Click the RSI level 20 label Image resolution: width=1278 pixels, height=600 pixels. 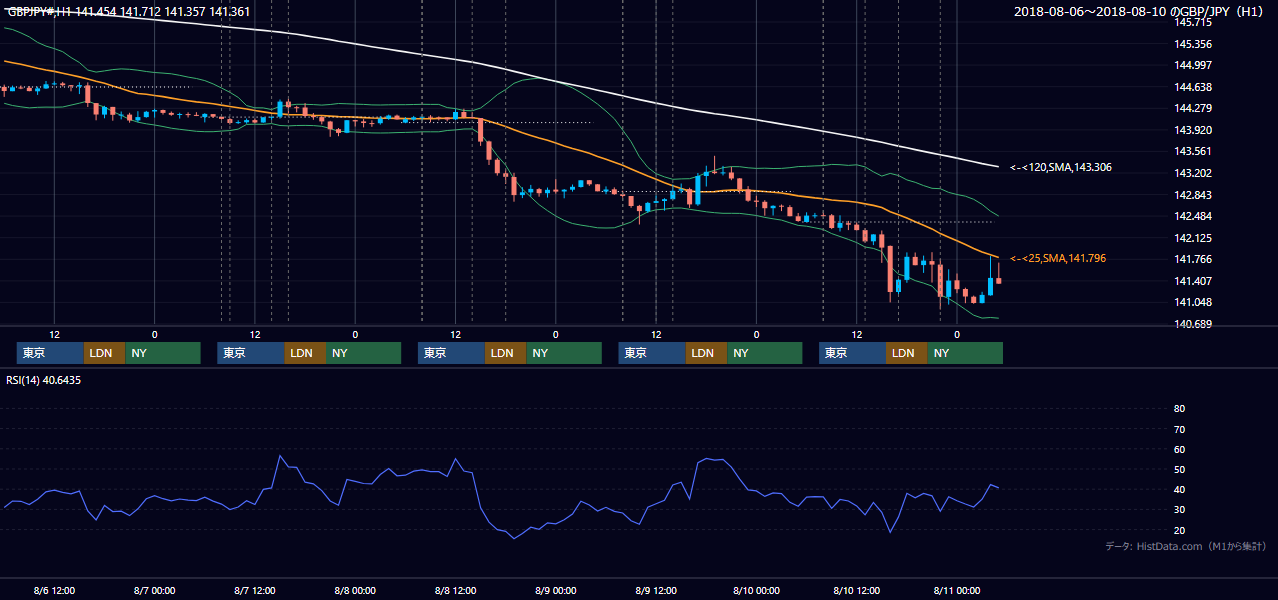click(x=1179, y=530)
